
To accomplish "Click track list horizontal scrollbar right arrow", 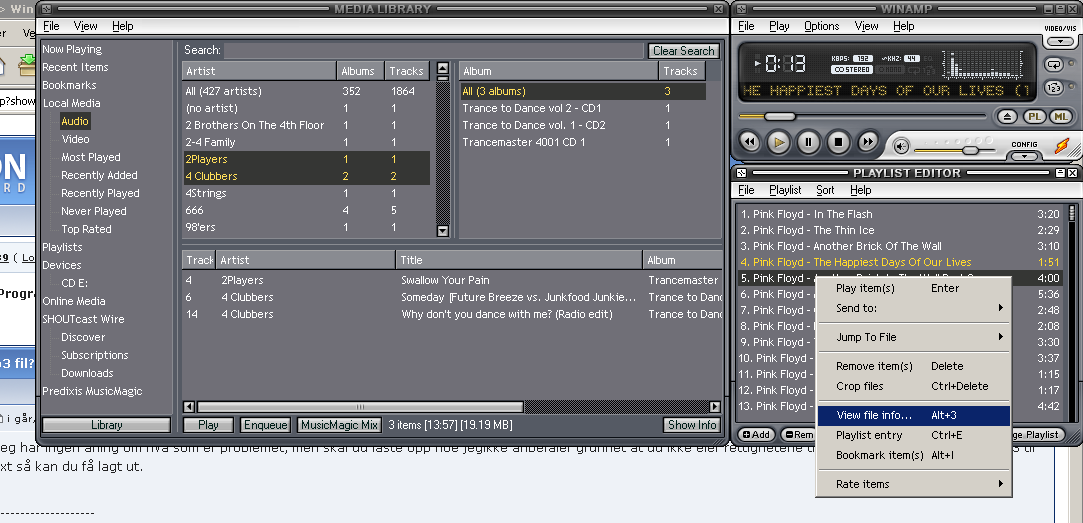I will pos(715,407).
